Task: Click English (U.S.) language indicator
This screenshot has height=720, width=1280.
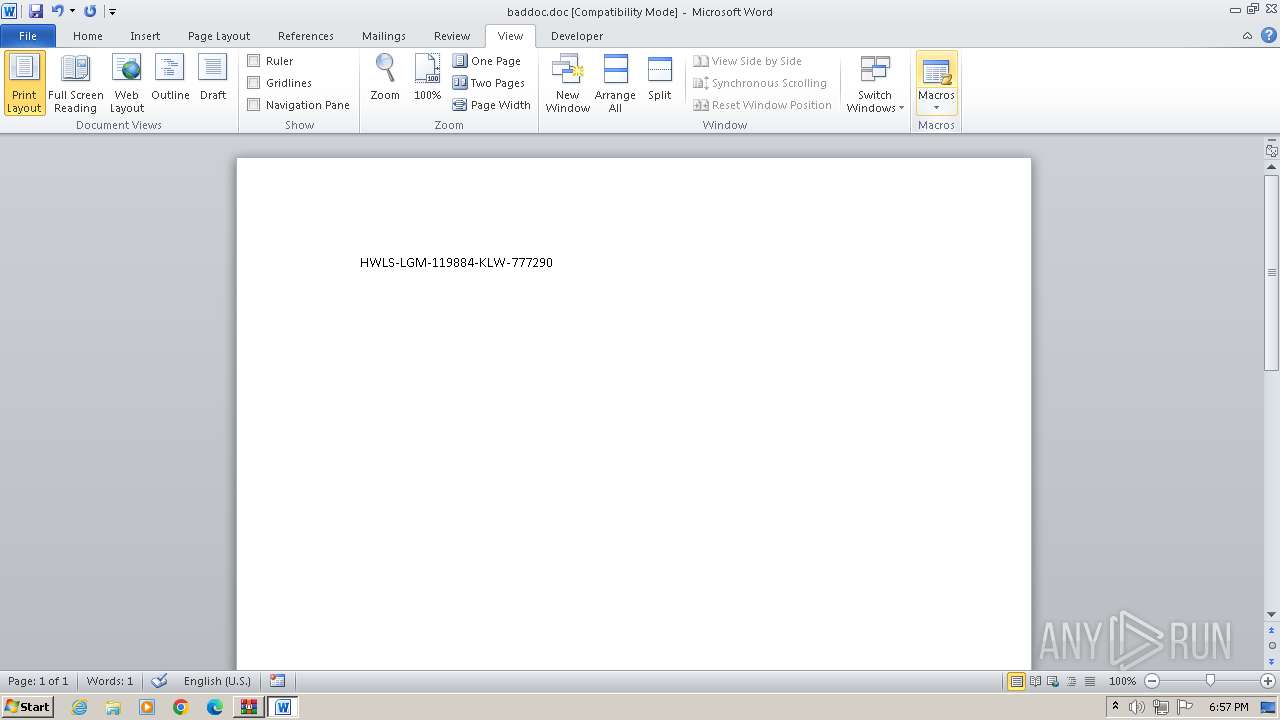Action: point(217,681)
